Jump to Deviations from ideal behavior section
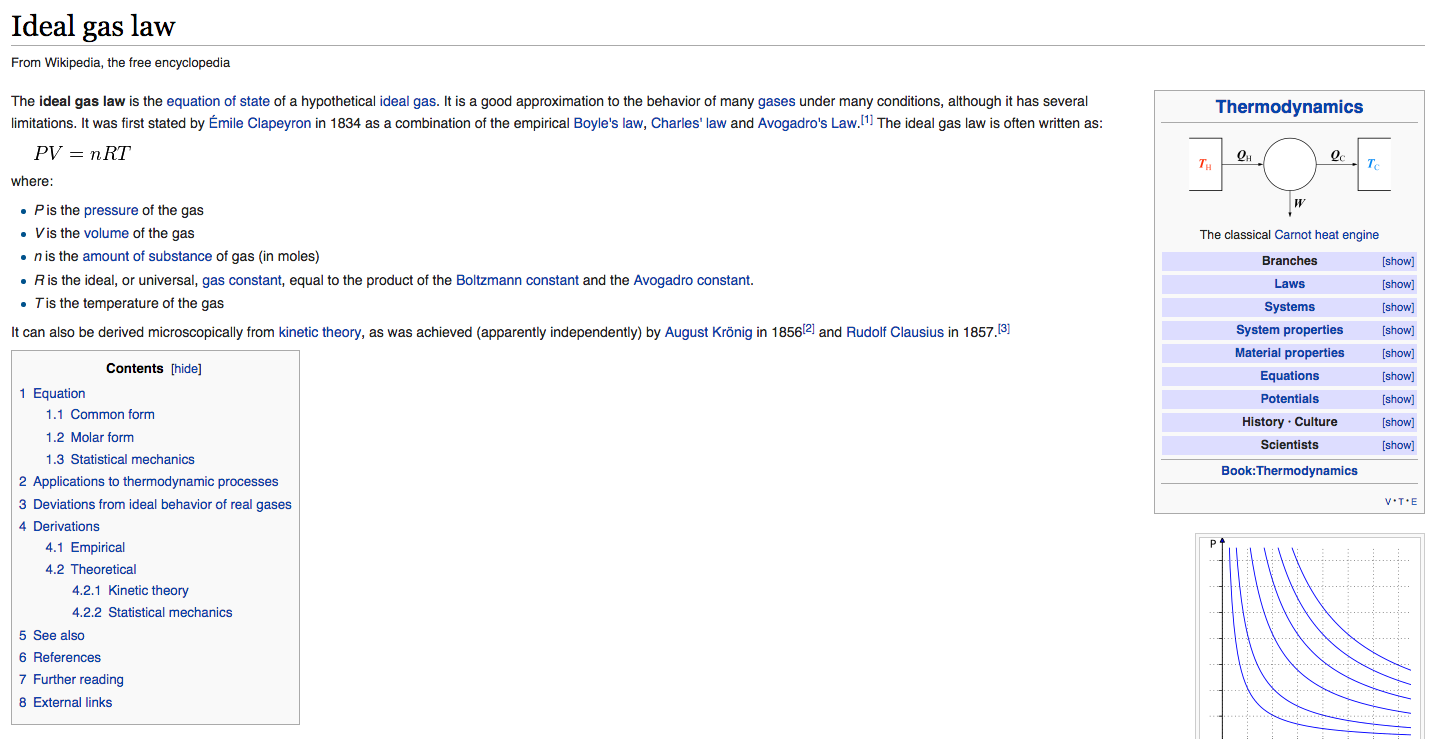 pyautogui.click(x=162, y=504)
